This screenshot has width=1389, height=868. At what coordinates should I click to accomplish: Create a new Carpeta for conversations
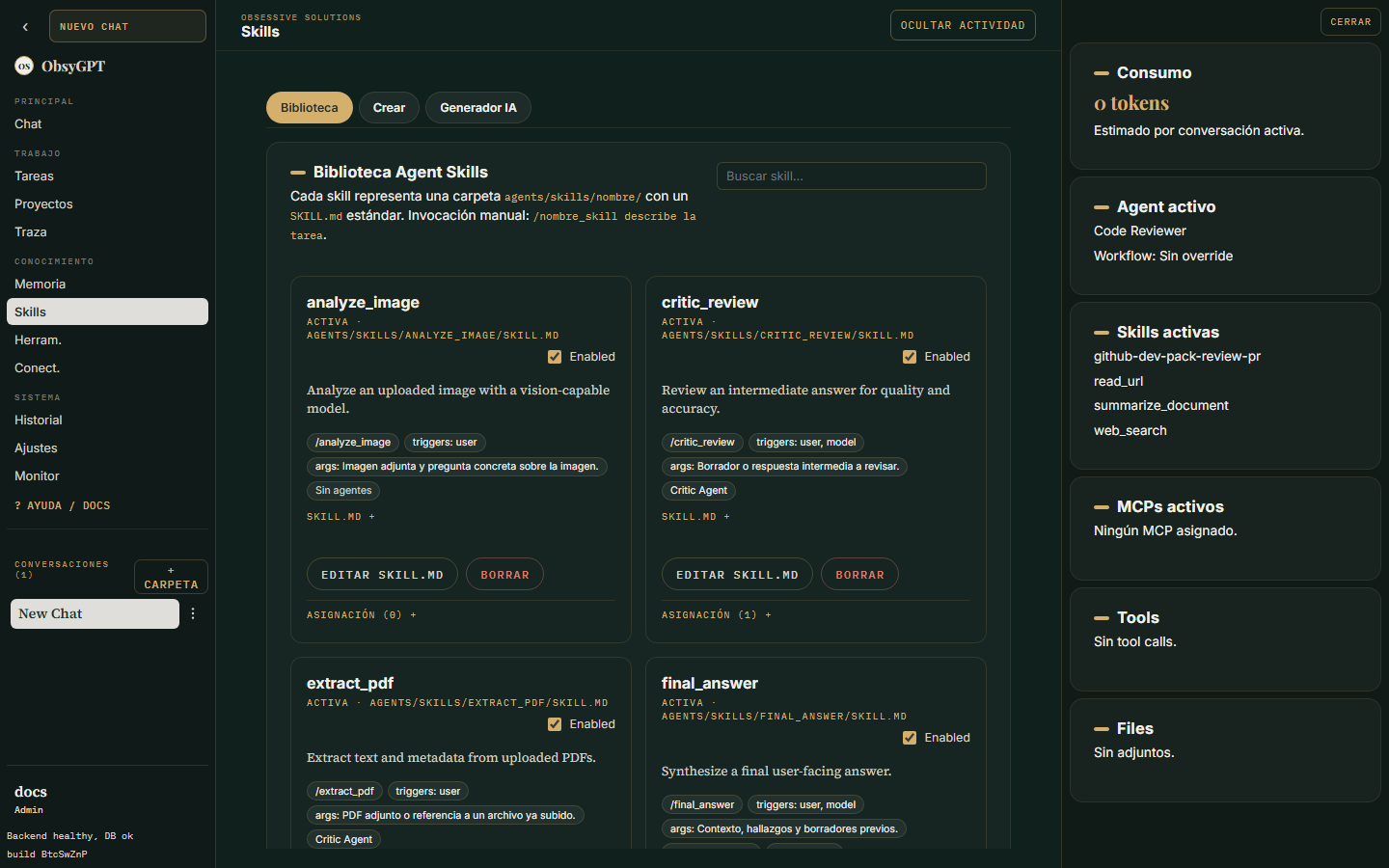tap(171, 577)
